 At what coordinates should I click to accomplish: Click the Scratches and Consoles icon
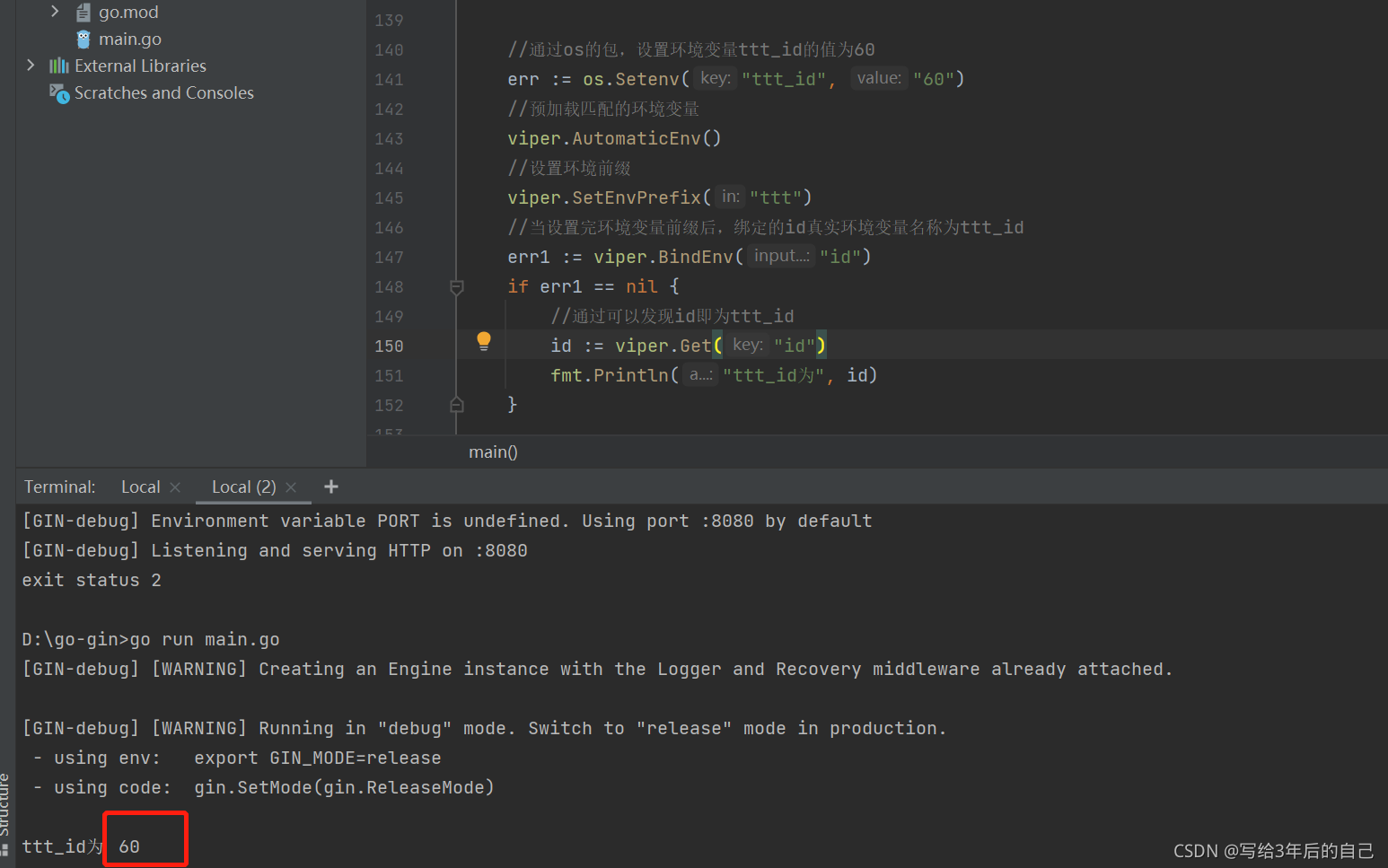(58, 92)
